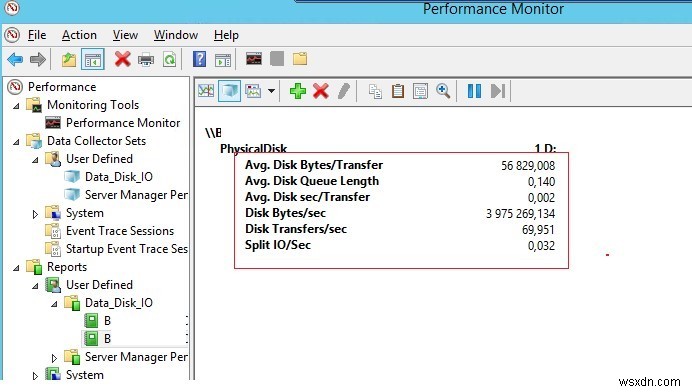Add a counter with the green plus
The height and width of the screenshot is (392, 692).
point(298,91)
